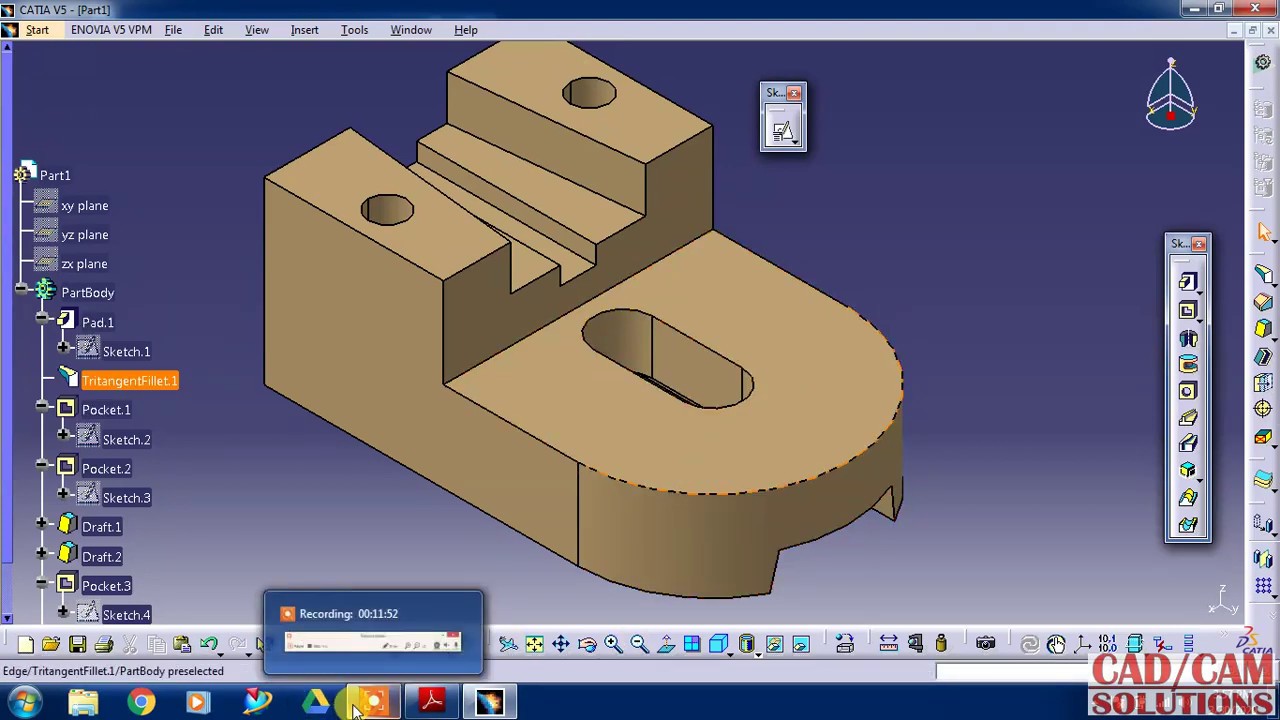
Task: Click the Normal View icon
Action: point(665,645)
